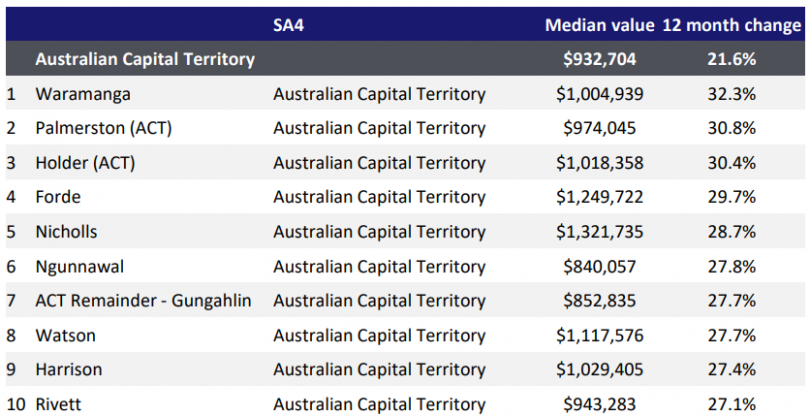Click the 27.1% change for Rivett
The image size is (810, 417).
coord(730,404)
